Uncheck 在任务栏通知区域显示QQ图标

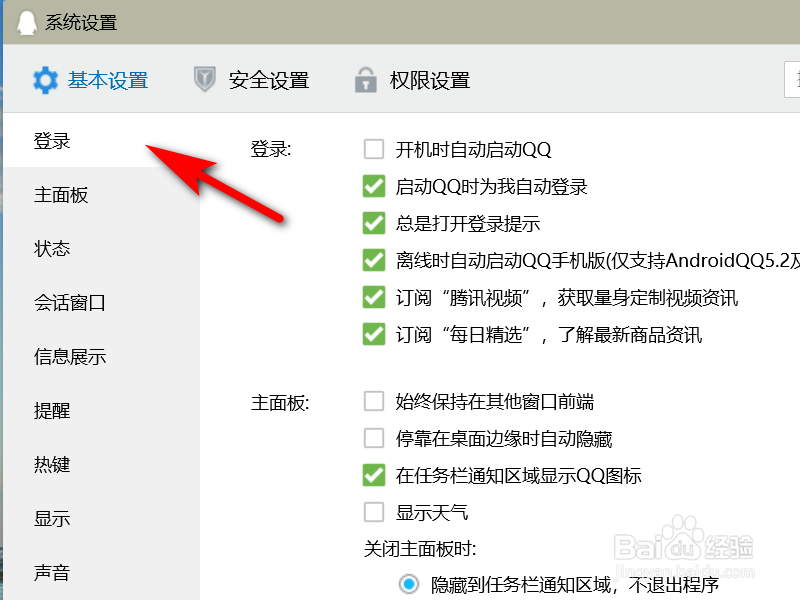tap(374, 476)
